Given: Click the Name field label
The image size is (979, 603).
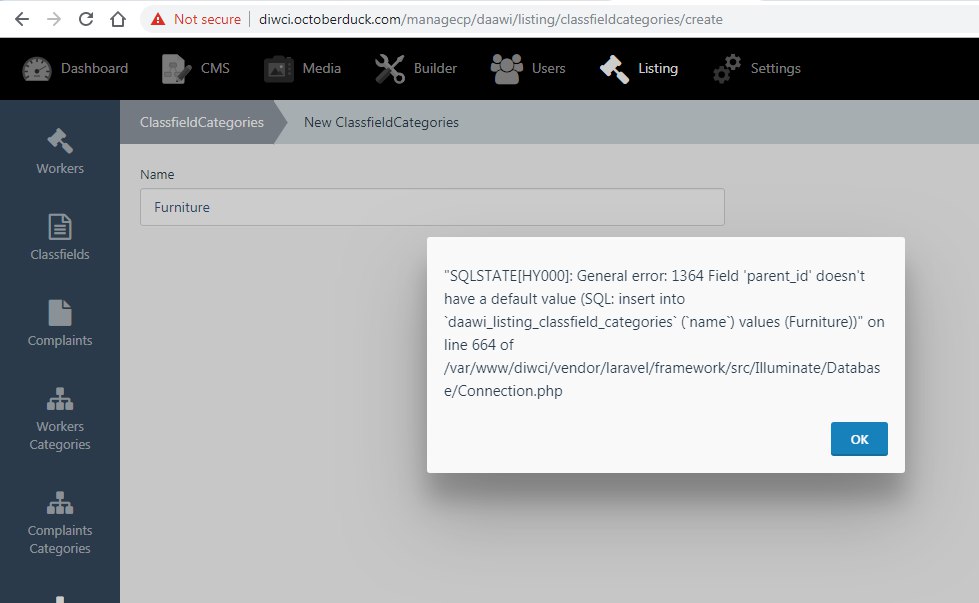Looking at the screenshot, I should (x=157, y=175).
